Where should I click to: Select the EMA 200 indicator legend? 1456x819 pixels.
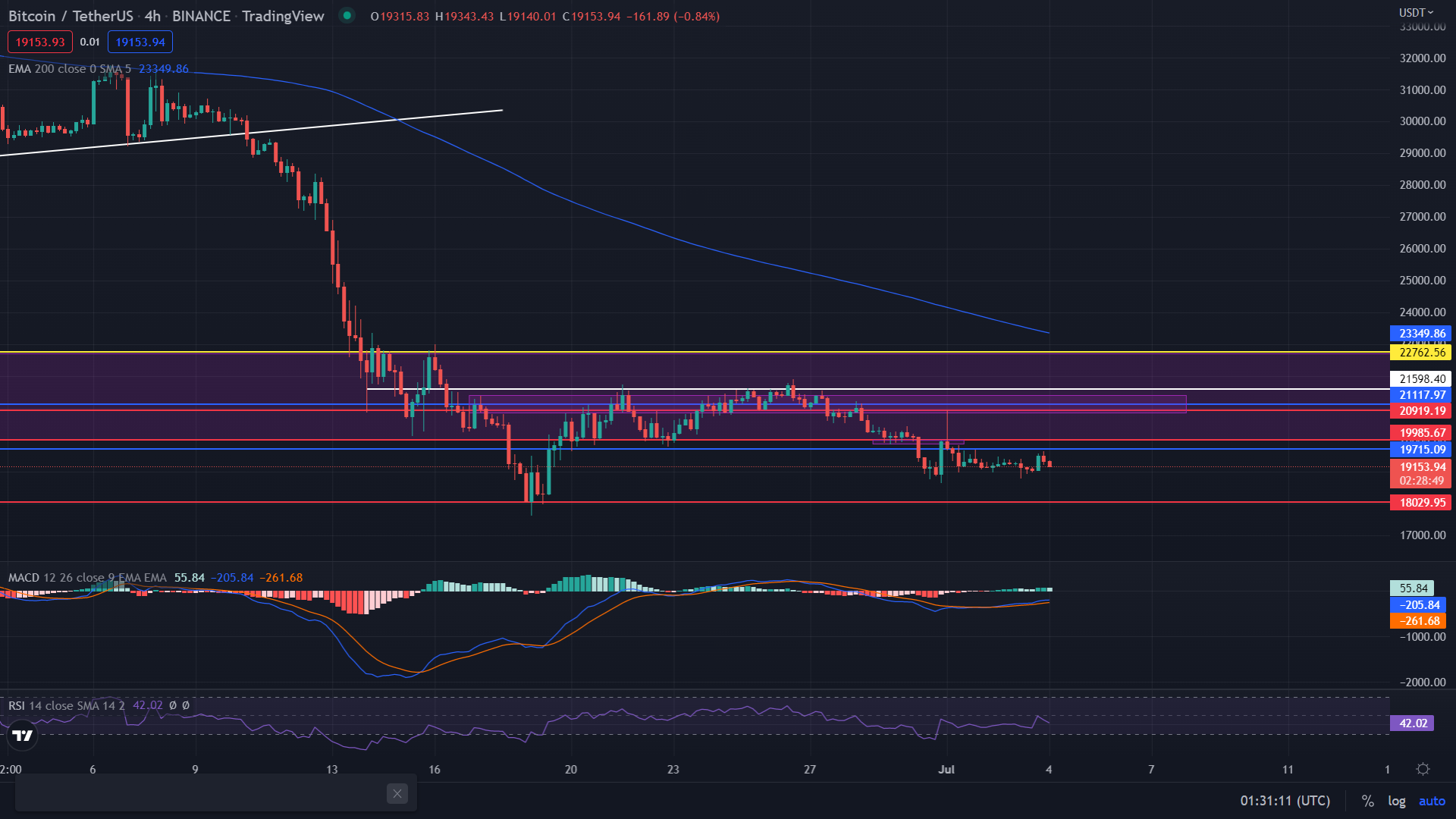click(70, 68)
